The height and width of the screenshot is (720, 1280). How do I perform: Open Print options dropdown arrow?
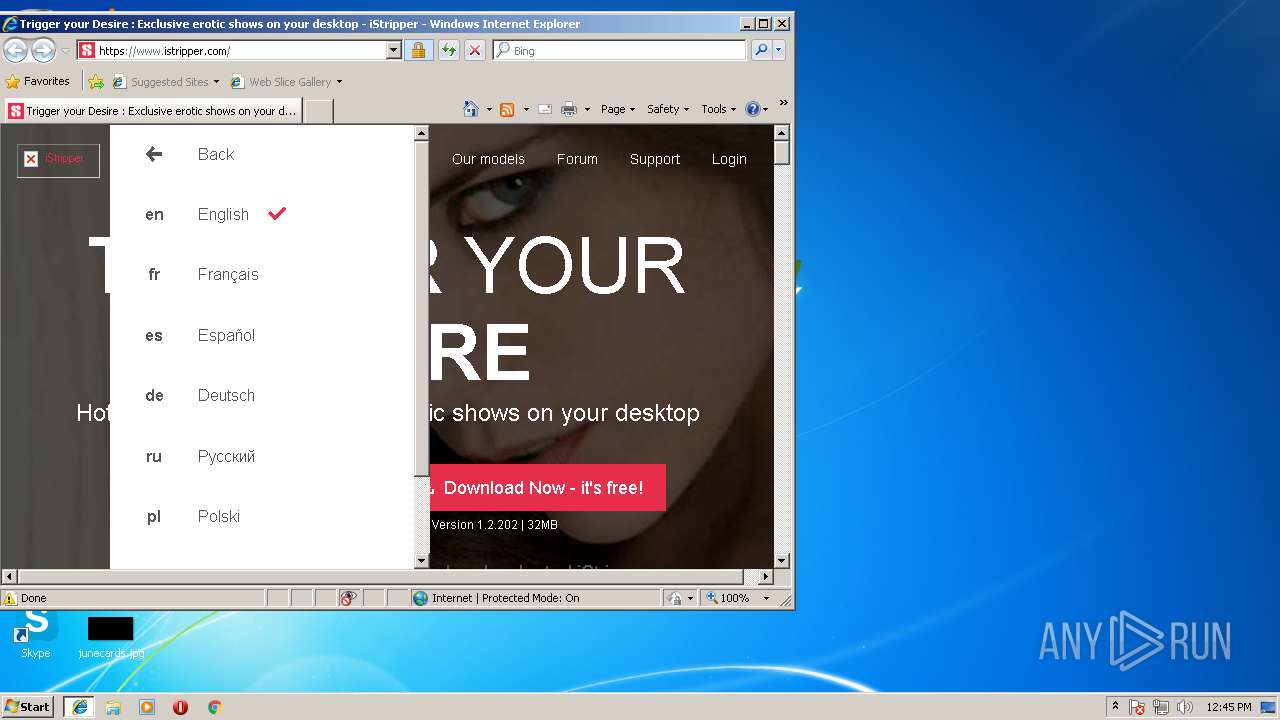tap(587, 109)
